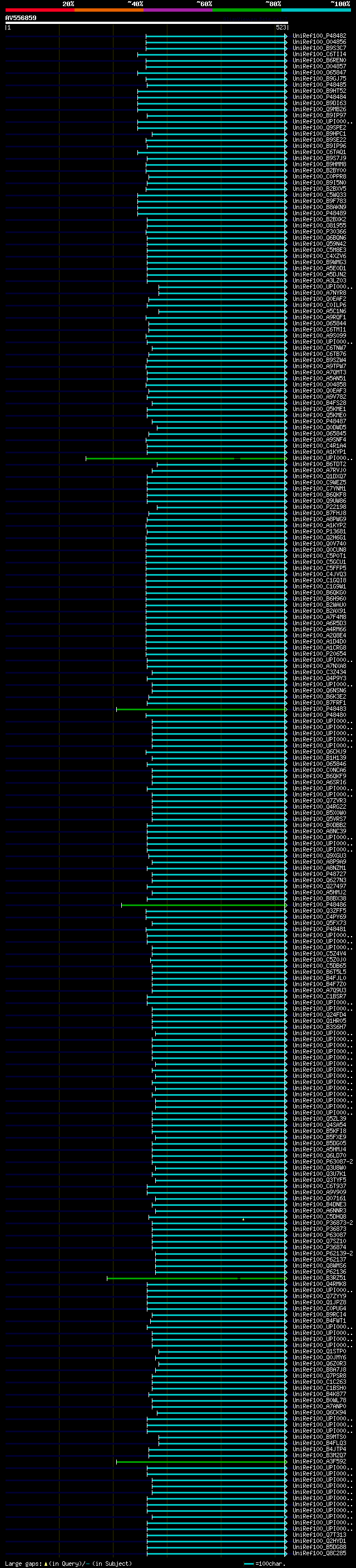The width and height of the screenshot is (356, 1568).
Task: Select hit UniRef100_B9S3C7
Action: coord(319,48)
